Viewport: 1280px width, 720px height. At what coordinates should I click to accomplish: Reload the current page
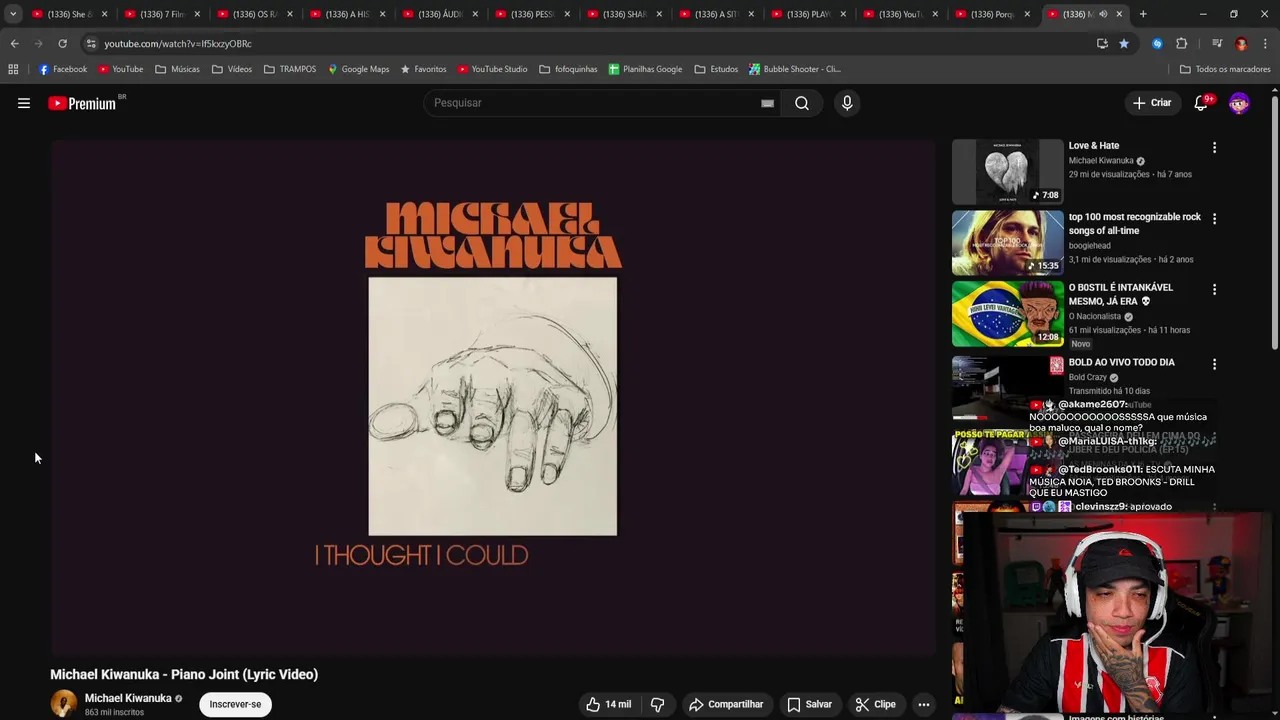[62, 43]
